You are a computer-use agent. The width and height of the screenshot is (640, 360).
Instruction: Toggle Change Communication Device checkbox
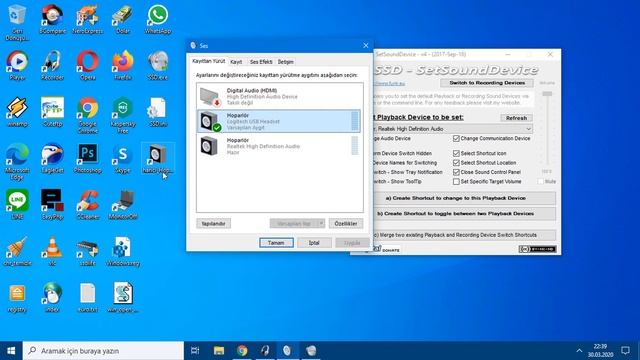[456, 139]
